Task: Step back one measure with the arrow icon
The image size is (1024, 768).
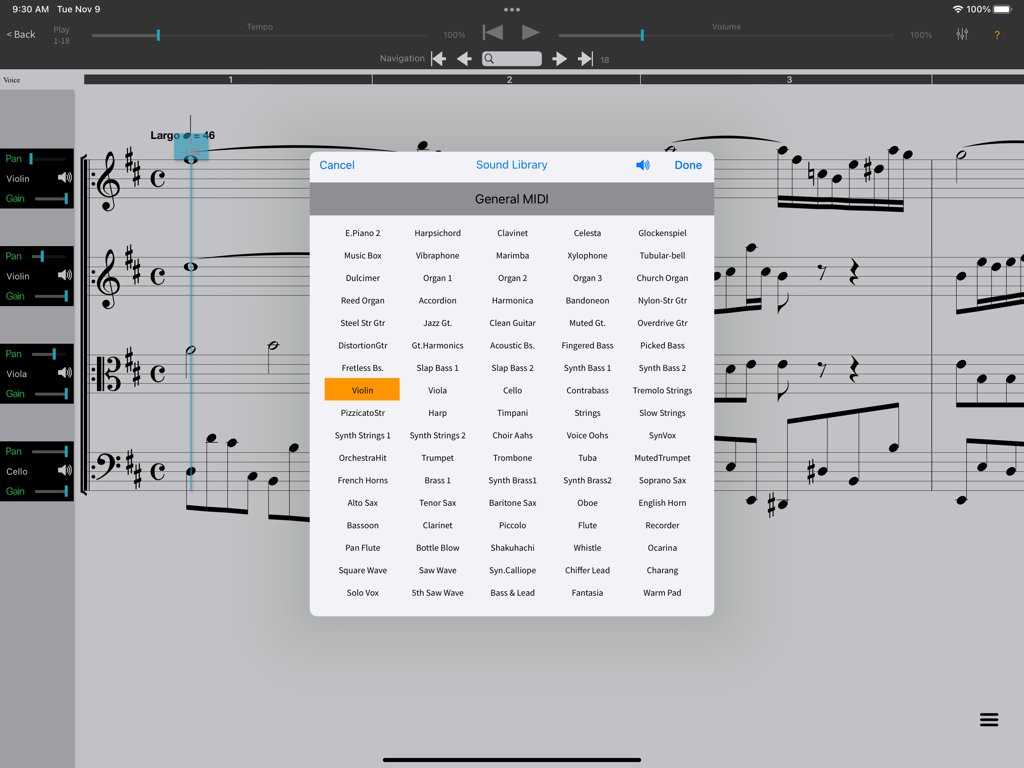Action: (464, 58)
